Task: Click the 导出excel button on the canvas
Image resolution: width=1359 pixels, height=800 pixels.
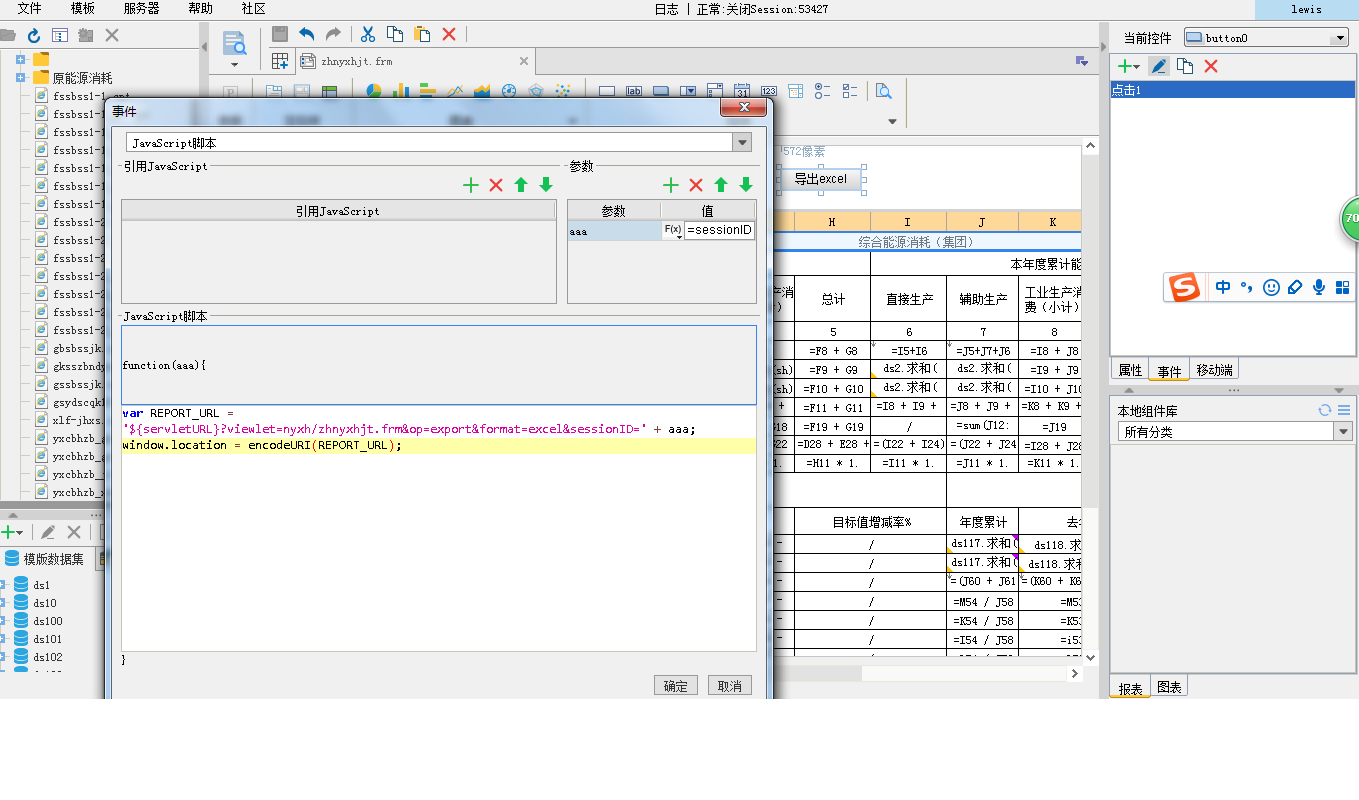Action: tap(820, 179)
